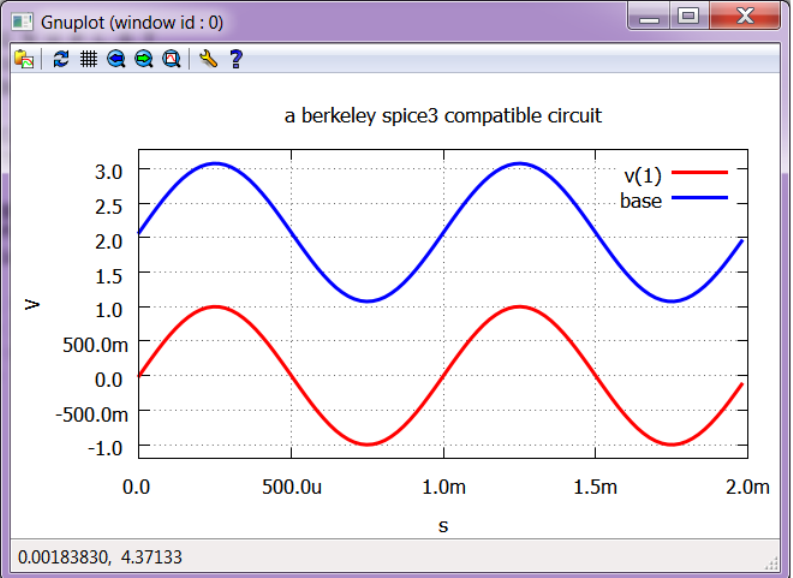Click the '-500.0m' y-axis tick label

coord(92,415)
